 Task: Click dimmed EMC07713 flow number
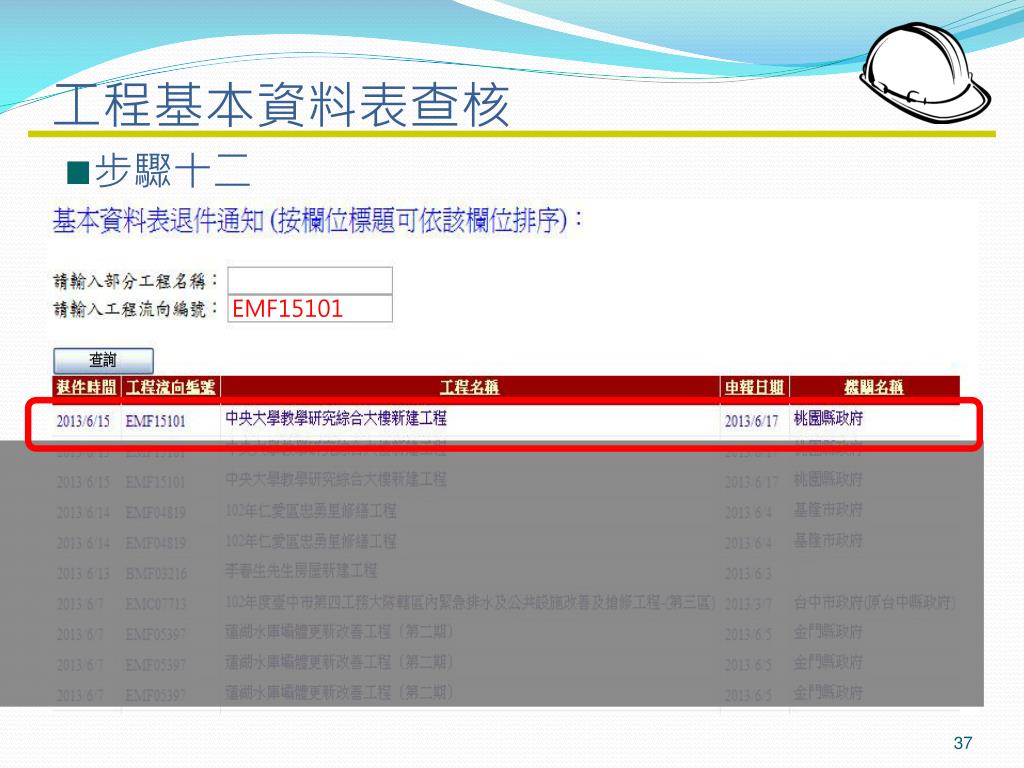pyautogui.click(x=155, y=603)
